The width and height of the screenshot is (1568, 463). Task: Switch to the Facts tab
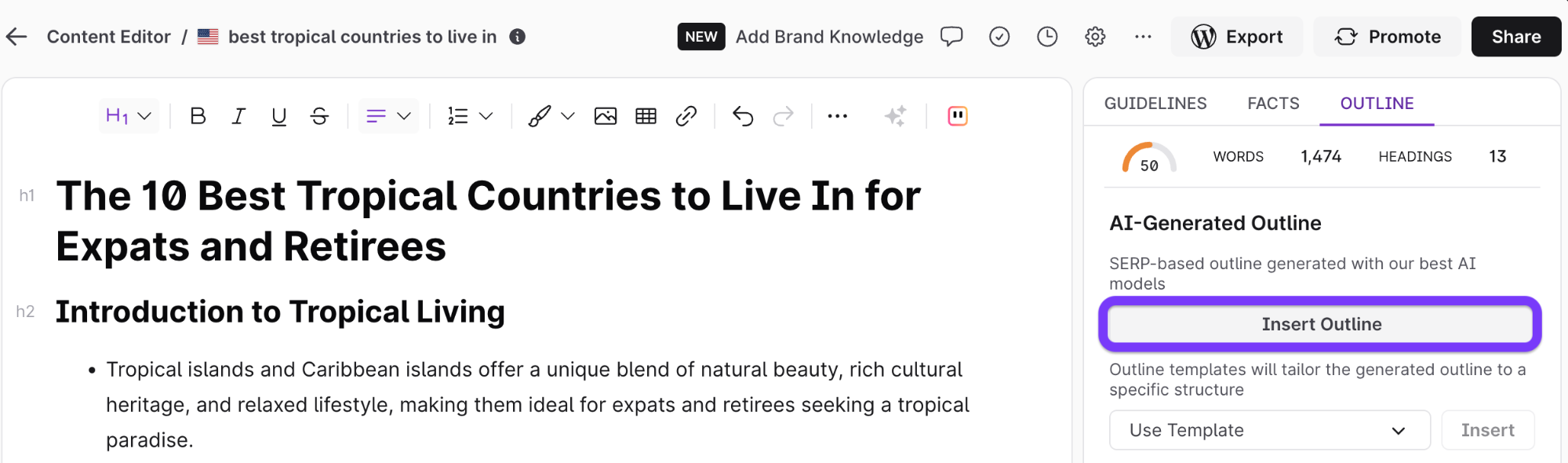coord(1273,104)
